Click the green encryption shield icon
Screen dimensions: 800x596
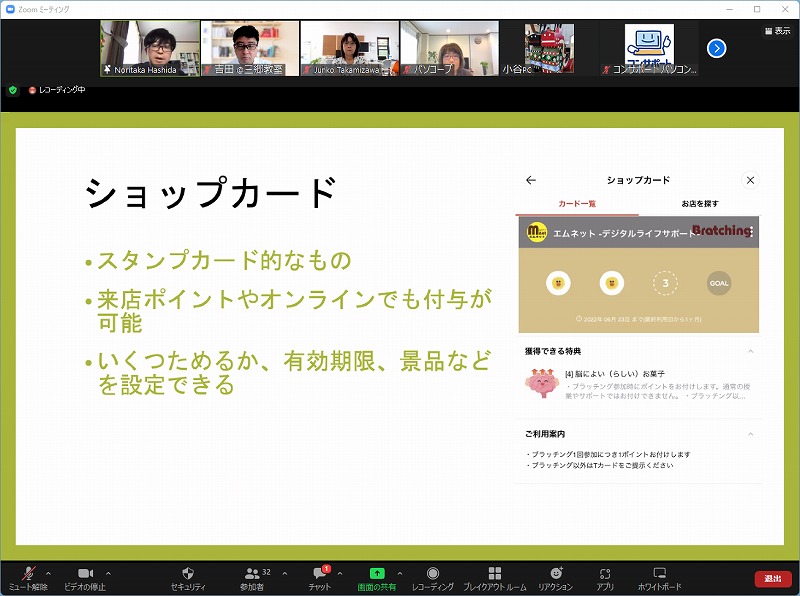click(13, 90)
